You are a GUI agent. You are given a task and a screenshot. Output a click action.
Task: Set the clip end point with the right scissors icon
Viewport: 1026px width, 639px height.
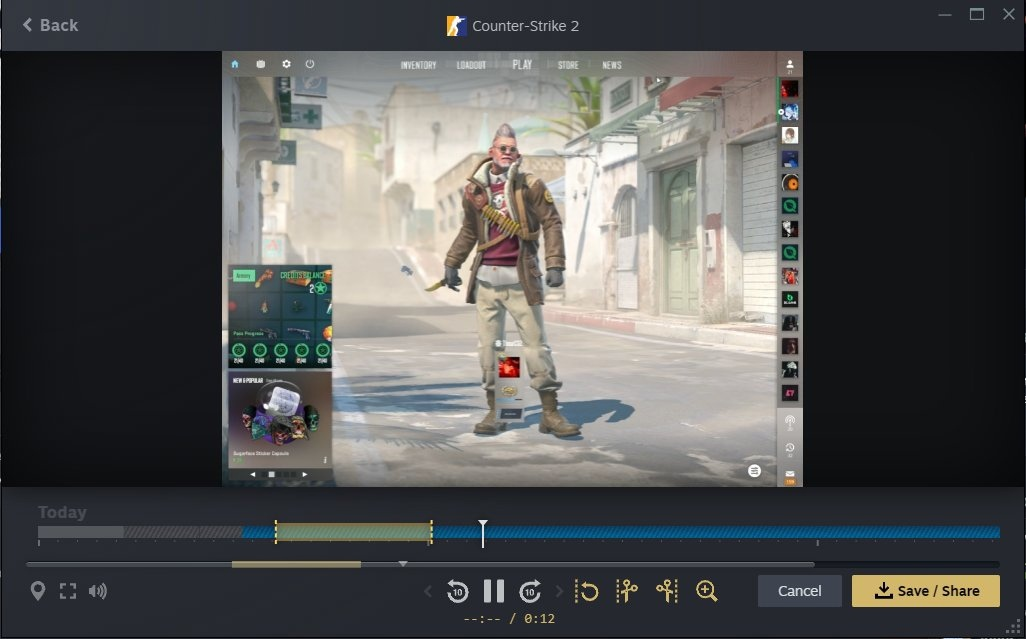[x=667, y=591]
